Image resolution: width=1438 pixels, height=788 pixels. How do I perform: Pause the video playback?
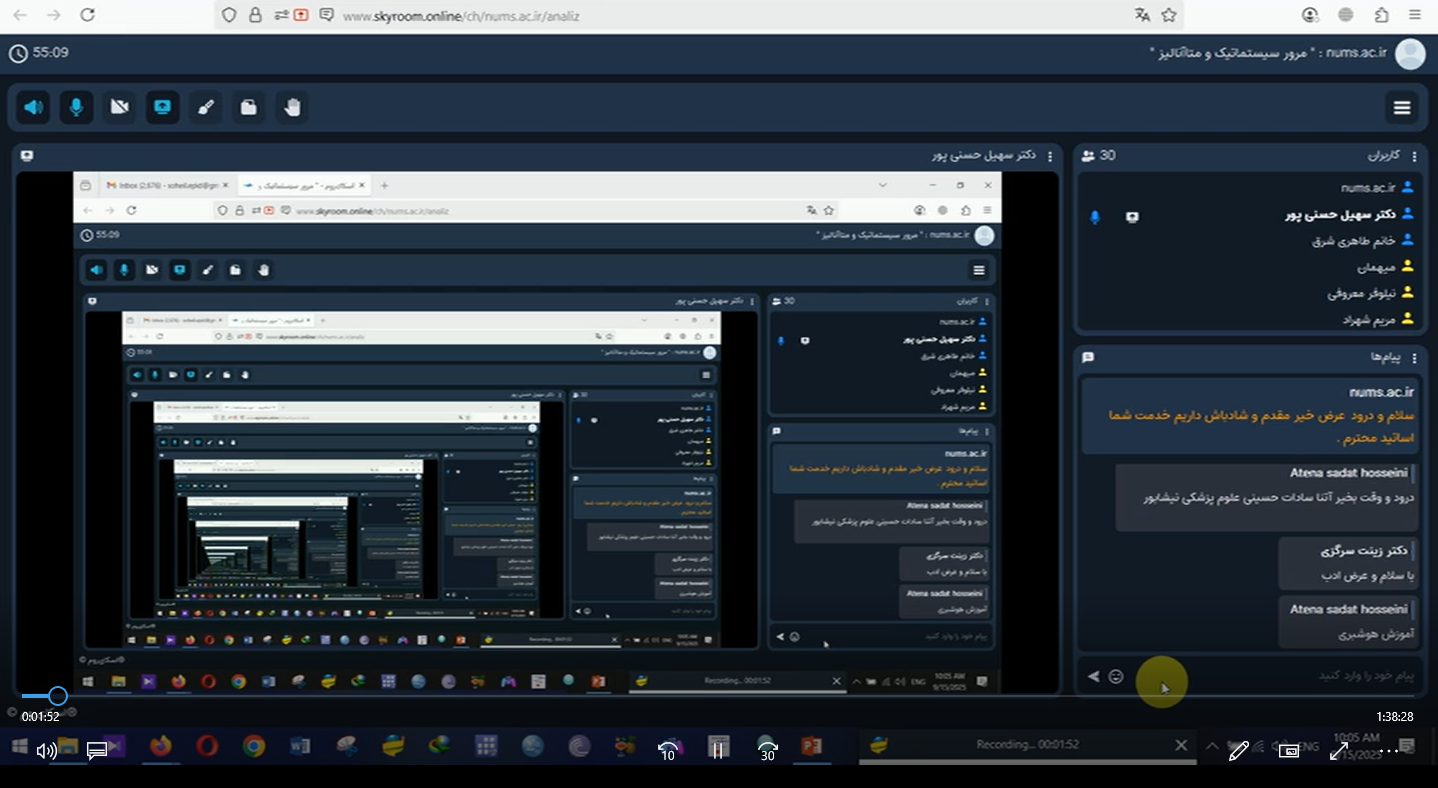click(717, 749)
